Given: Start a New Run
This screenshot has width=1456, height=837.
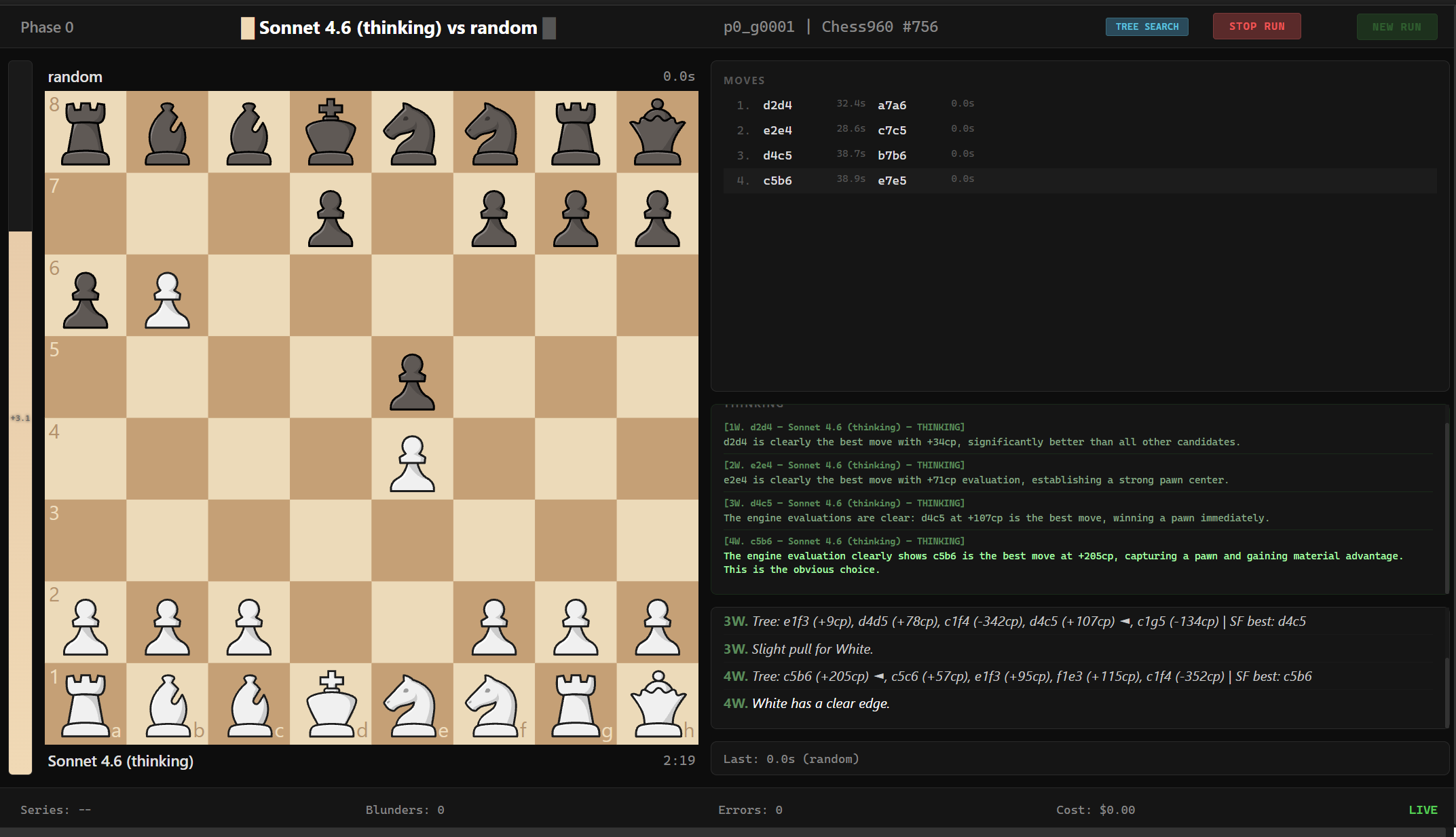Looking at the screenshot, I should [x=1397, y=26].
